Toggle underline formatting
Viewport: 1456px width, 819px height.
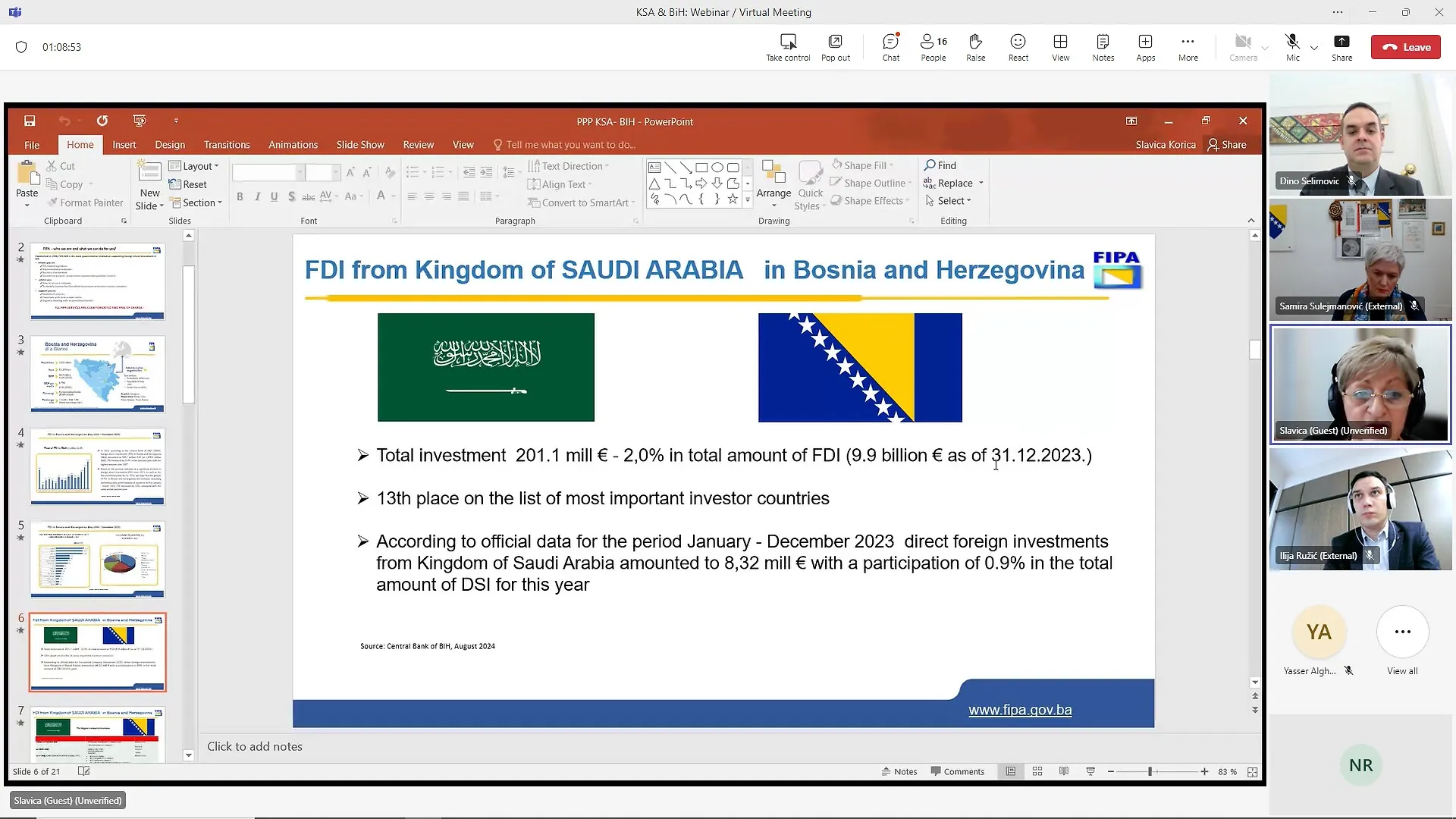(274, 196)
